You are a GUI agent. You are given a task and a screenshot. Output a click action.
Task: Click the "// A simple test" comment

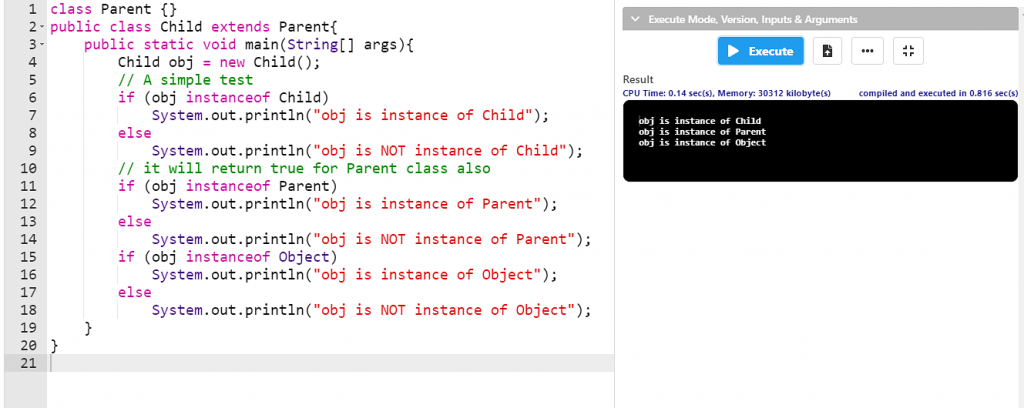185,80
